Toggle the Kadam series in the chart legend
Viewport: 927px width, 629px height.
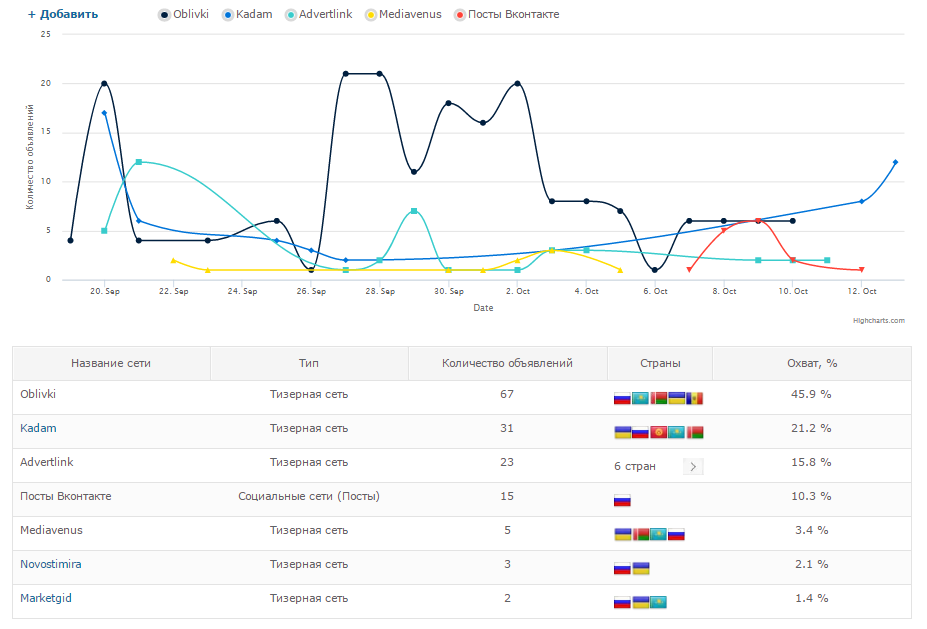click(x=247, y=14)
